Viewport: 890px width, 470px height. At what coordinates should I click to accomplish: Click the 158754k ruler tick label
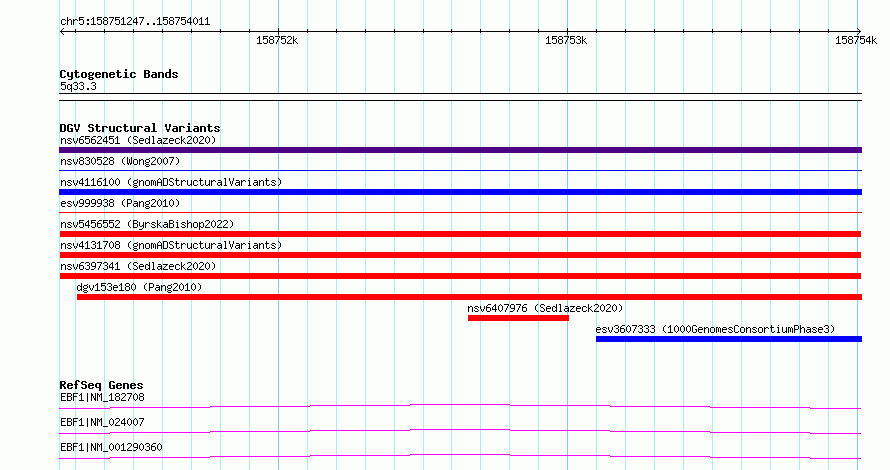[x=855, y=40]
